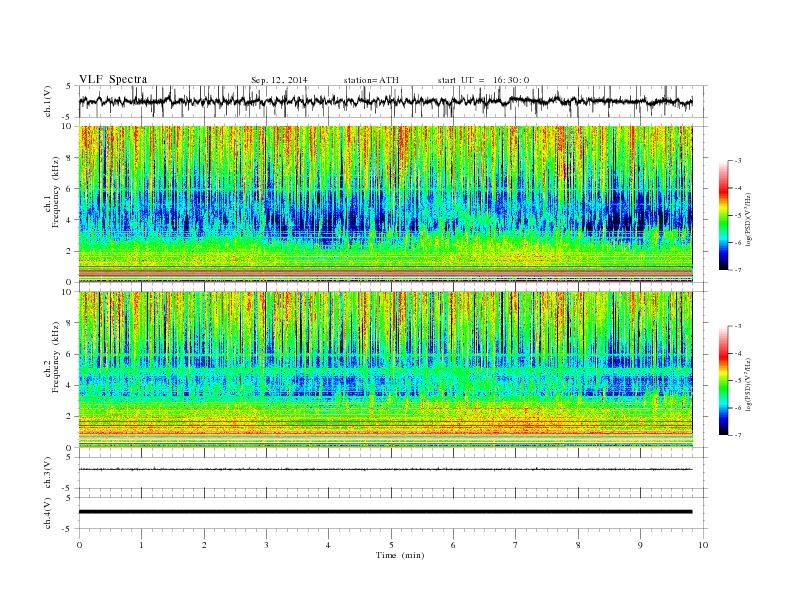Click the ch.1 waveform trace panel
The width and height of the screenshot is (792, 612).
click(393, 102)
